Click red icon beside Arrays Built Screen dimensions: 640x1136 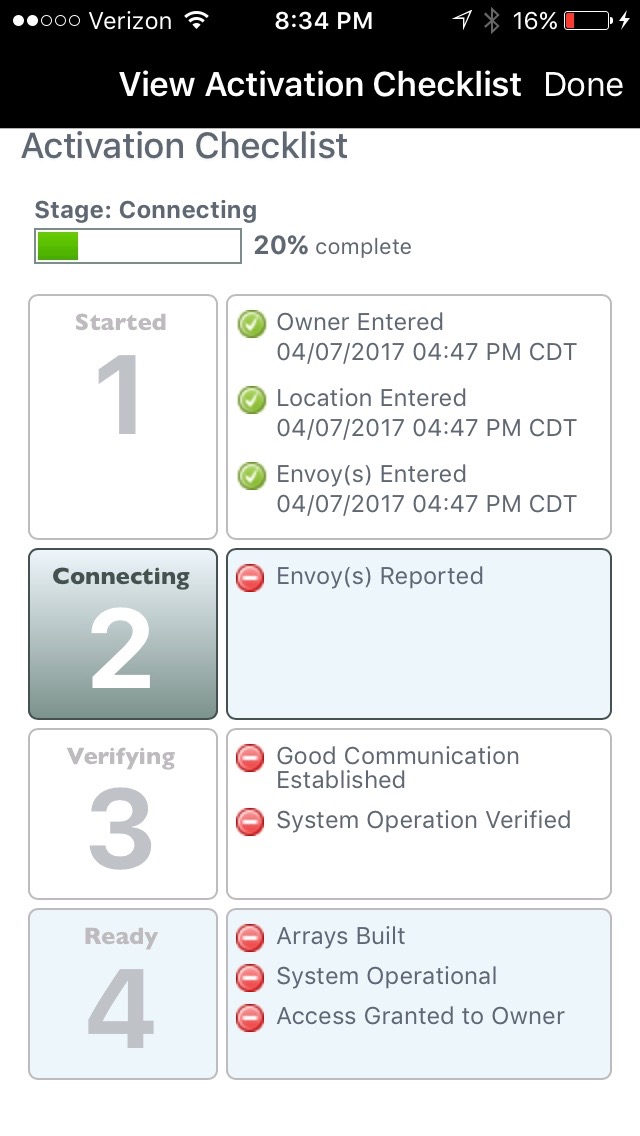[x=250, y=938]
